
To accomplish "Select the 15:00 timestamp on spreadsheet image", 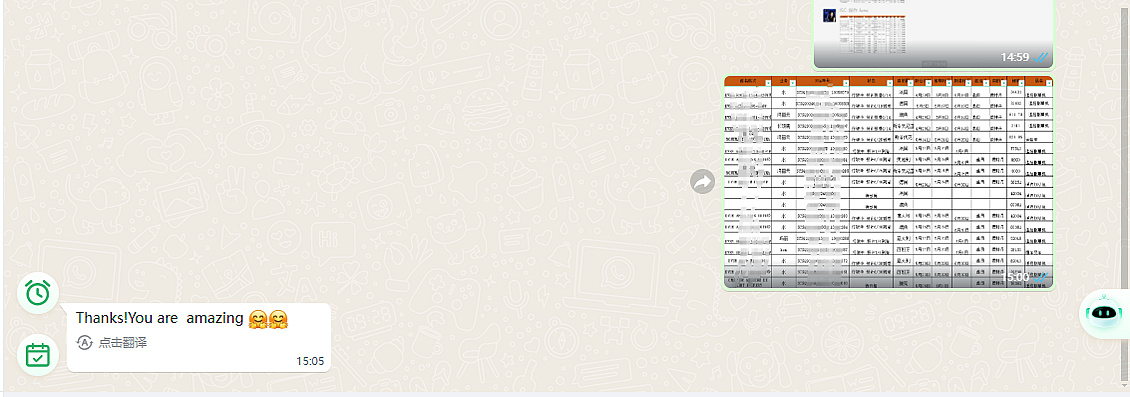I will 1015,277.
